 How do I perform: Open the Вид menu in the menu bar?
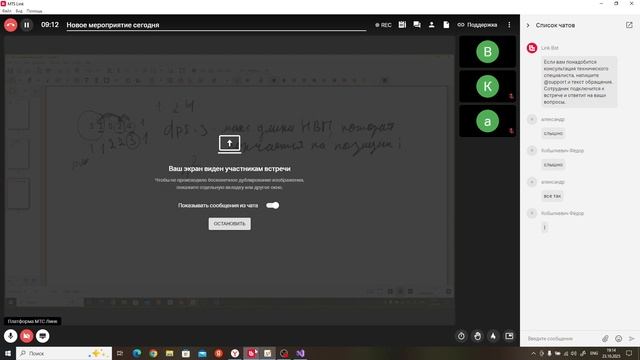(x=19, y=11)
